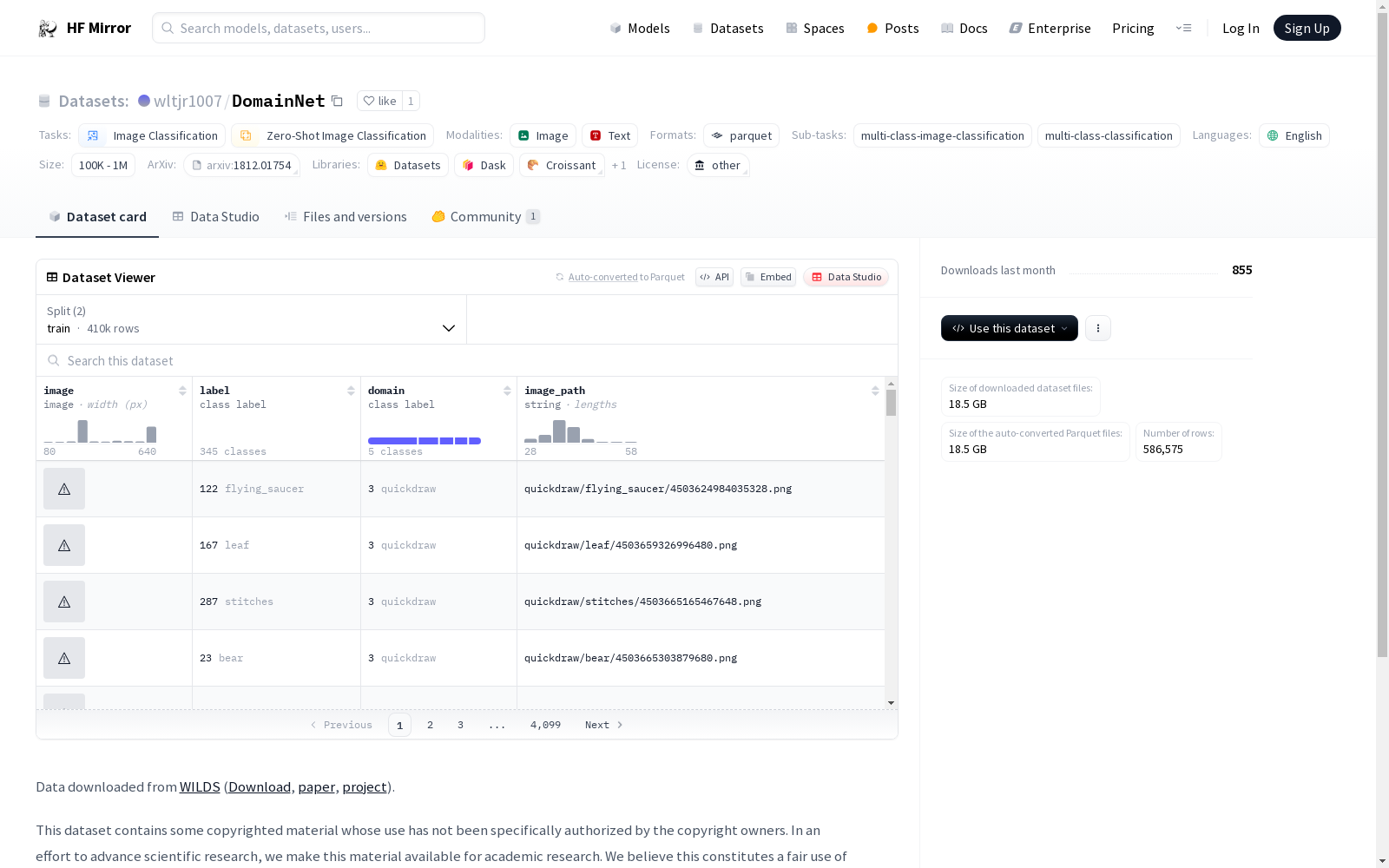Click the Embed button
Image resolution: width=1389 pixels, height=868 pixels.
click(768, 277)
